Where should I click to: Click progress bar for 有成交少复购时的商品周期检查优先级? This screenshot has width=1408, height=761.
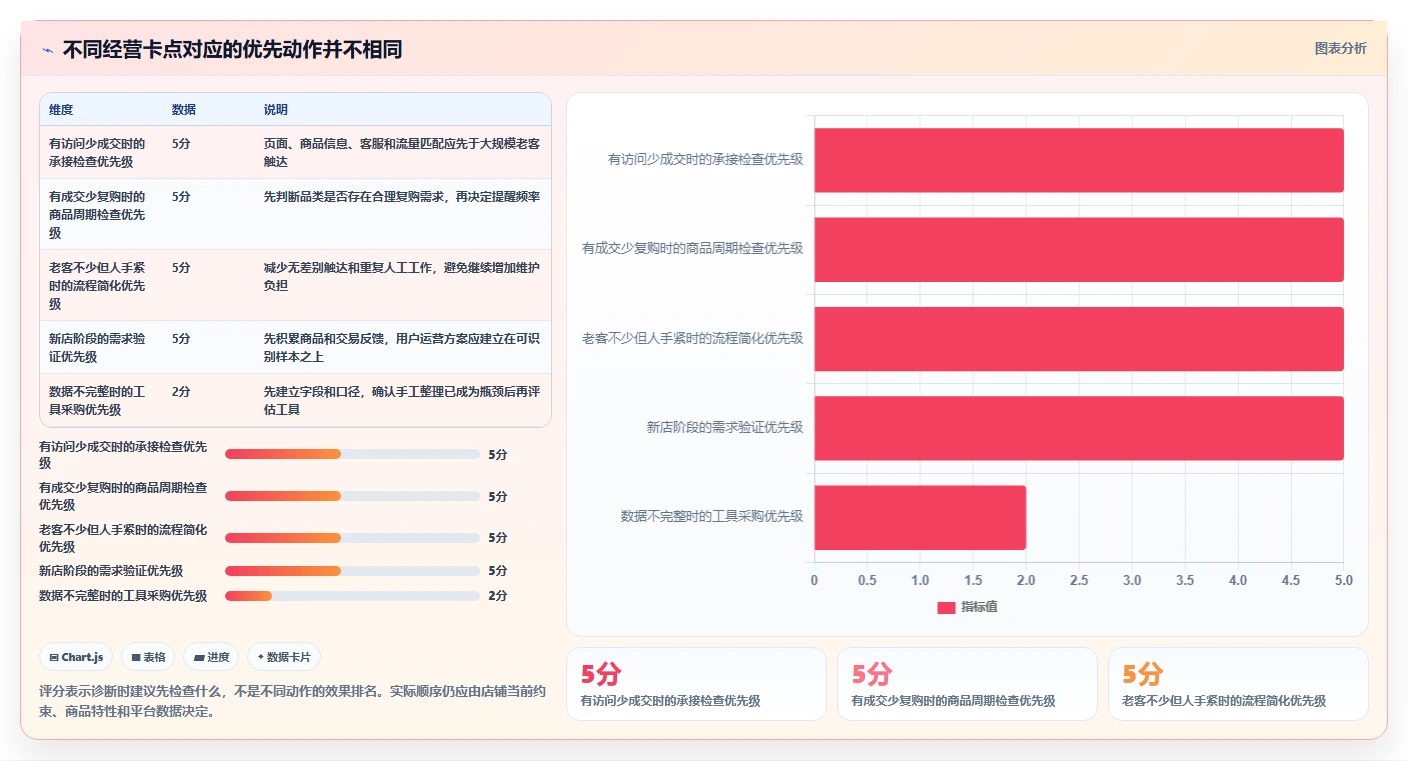click(x=352, y=496)
